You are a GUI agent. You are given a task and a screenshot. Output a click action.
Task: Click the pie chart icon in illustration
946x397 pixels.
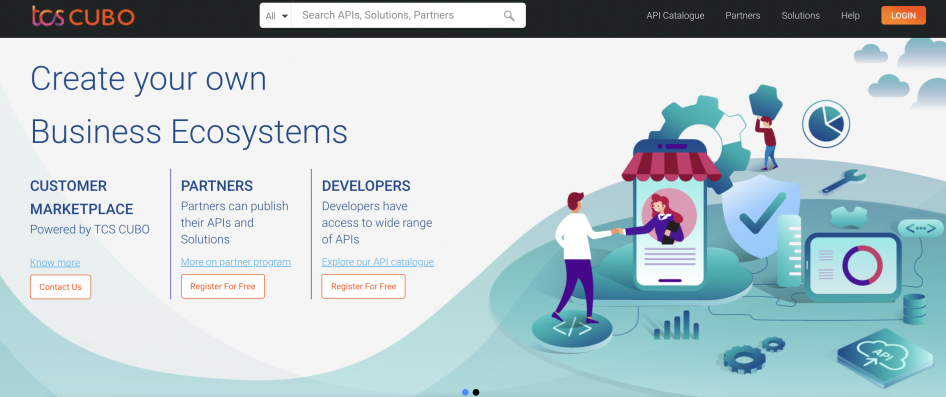(x=826, y=124)
